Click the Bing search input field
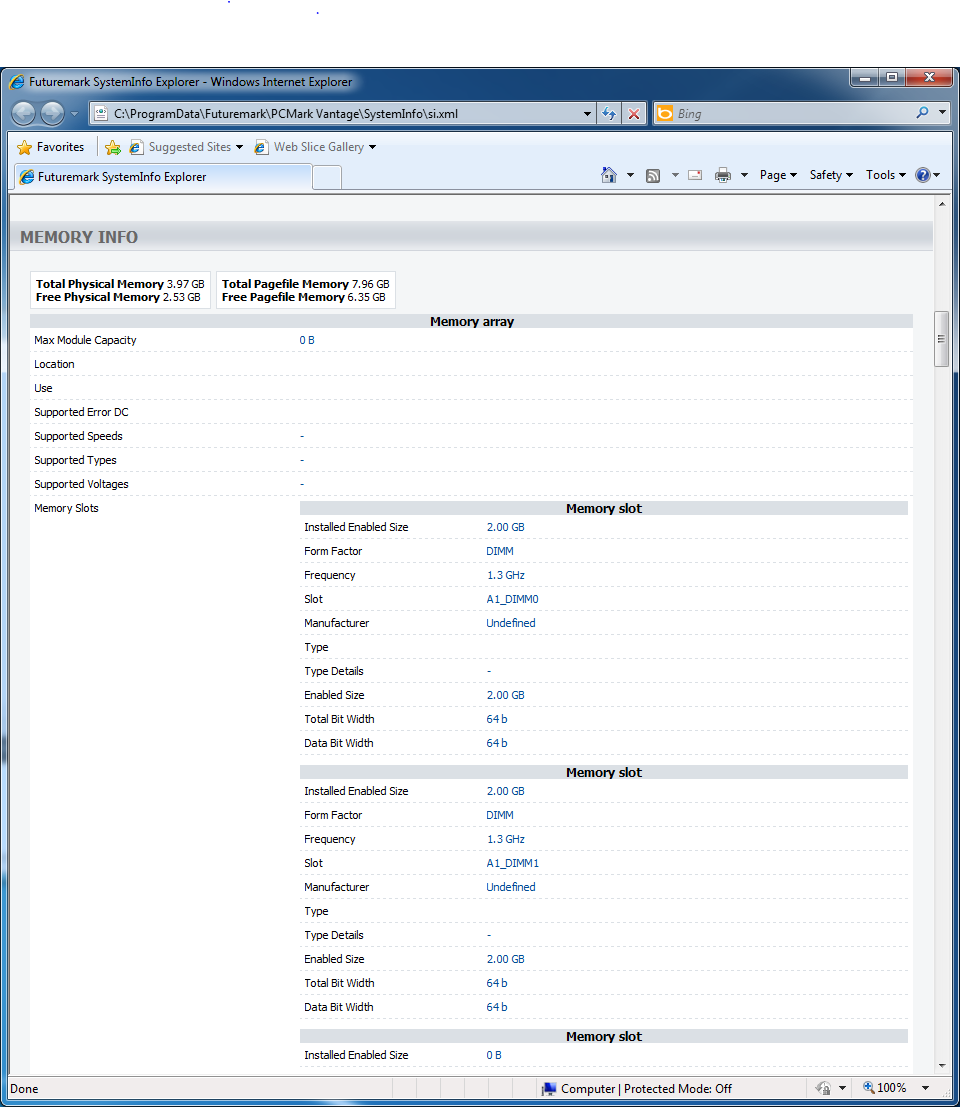 tap(790, 114)
